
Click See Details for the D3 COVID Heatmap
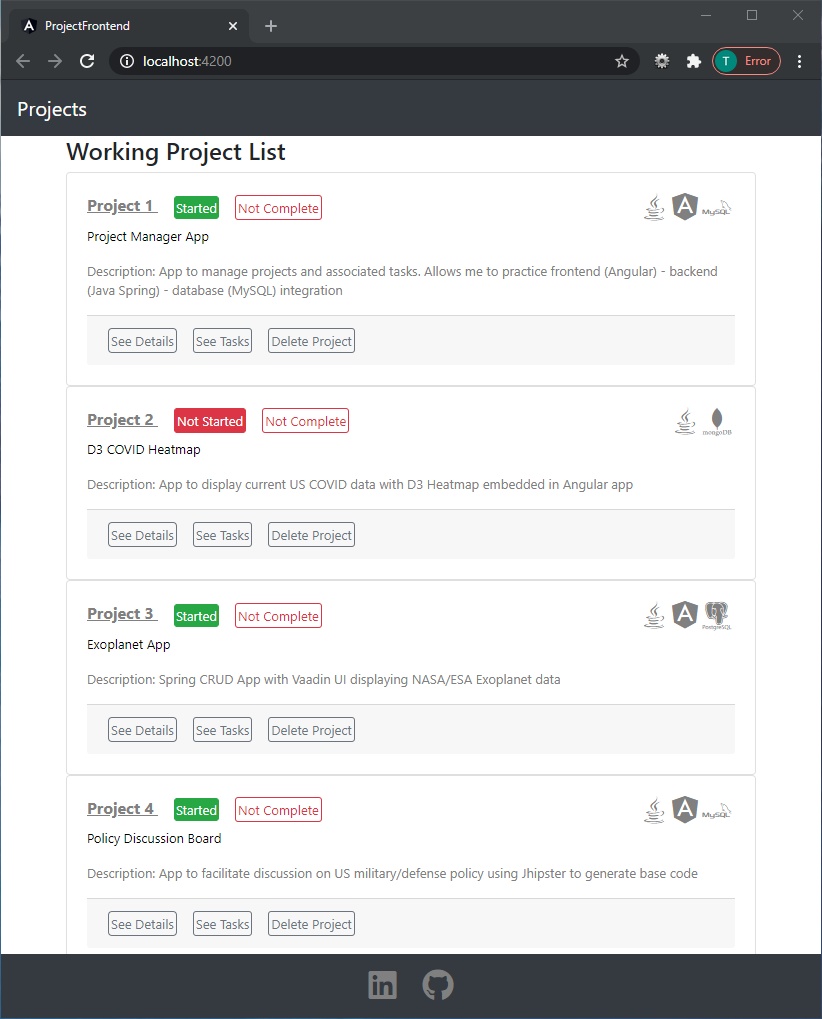click(x=142, y=534)
